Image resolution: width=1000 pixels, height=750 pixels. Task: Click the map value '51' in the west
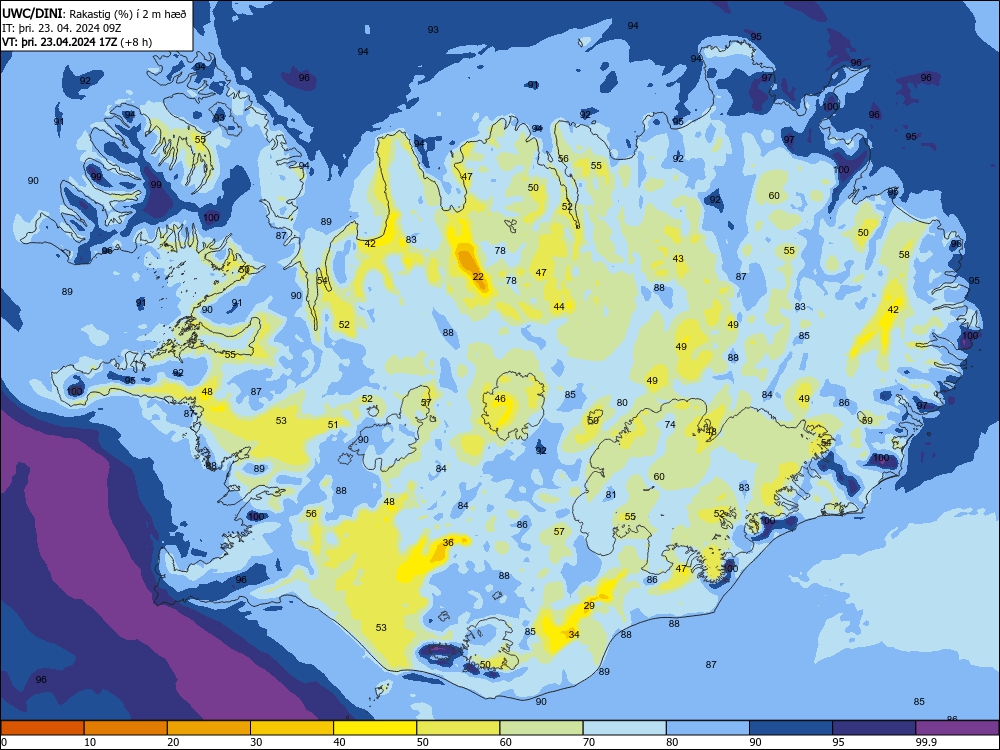point(333,425)
